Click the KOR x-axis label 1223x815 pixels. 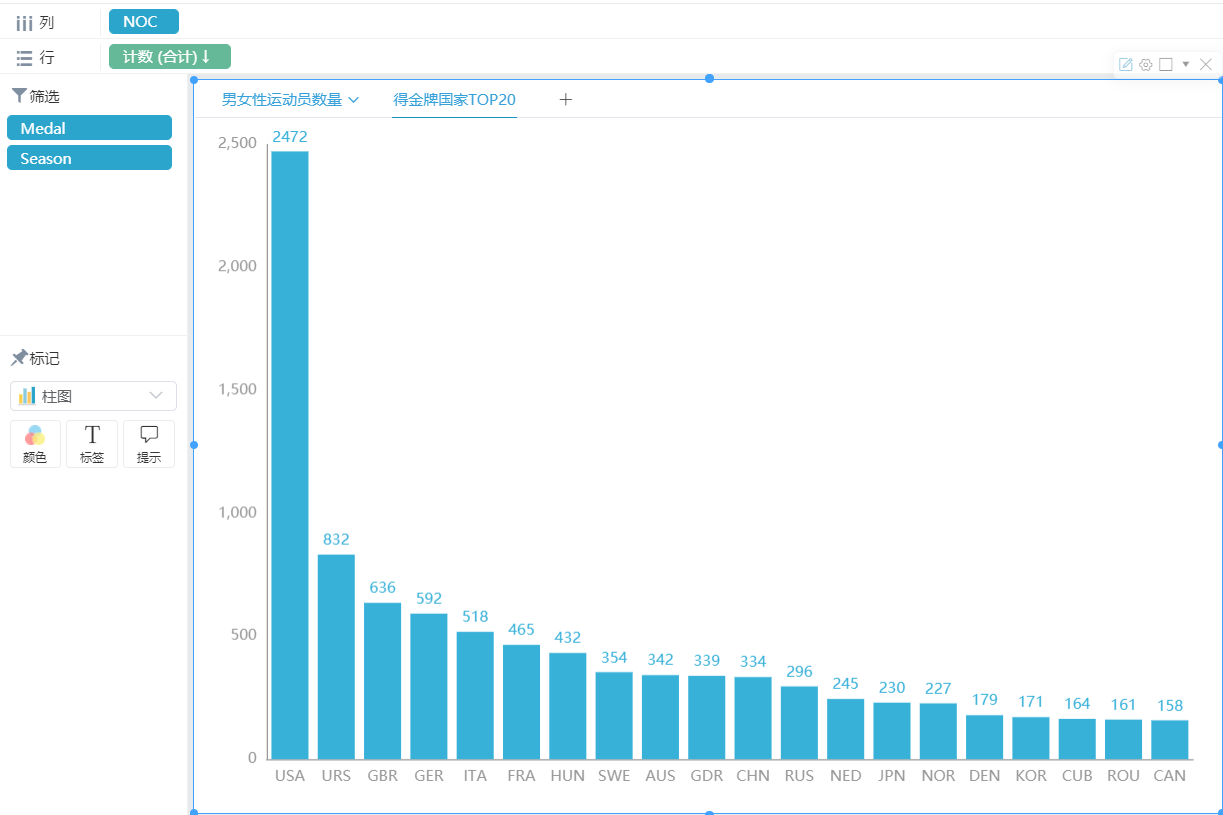[x=1031, y=776]
